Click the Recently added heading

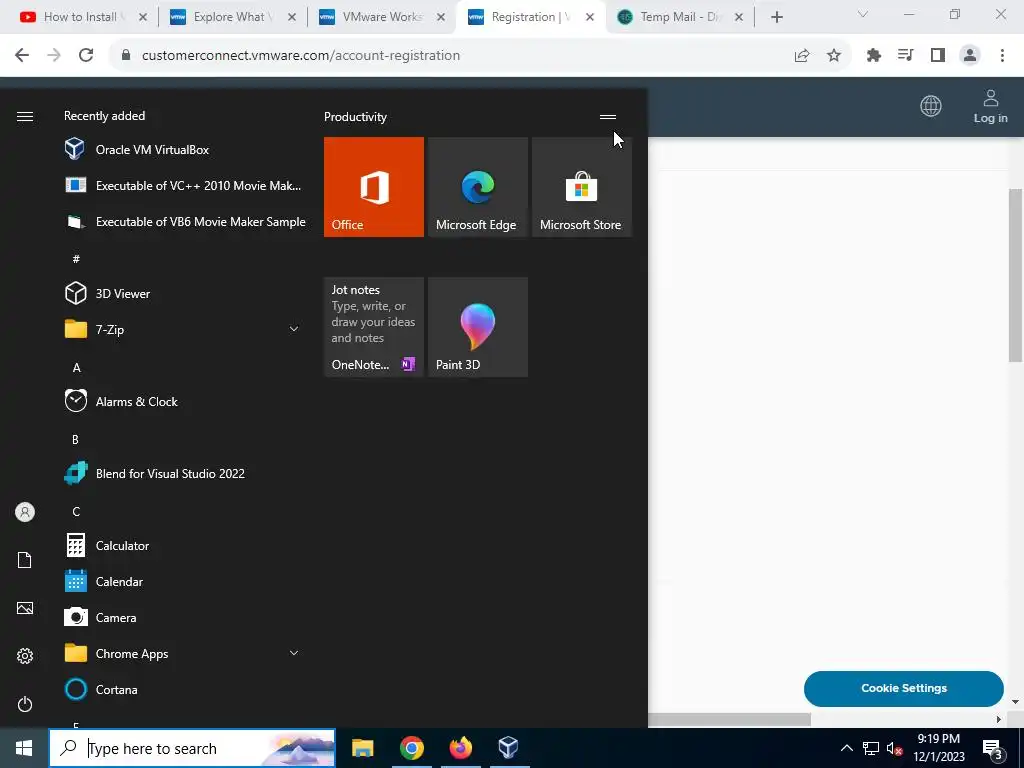click(104, 116)
